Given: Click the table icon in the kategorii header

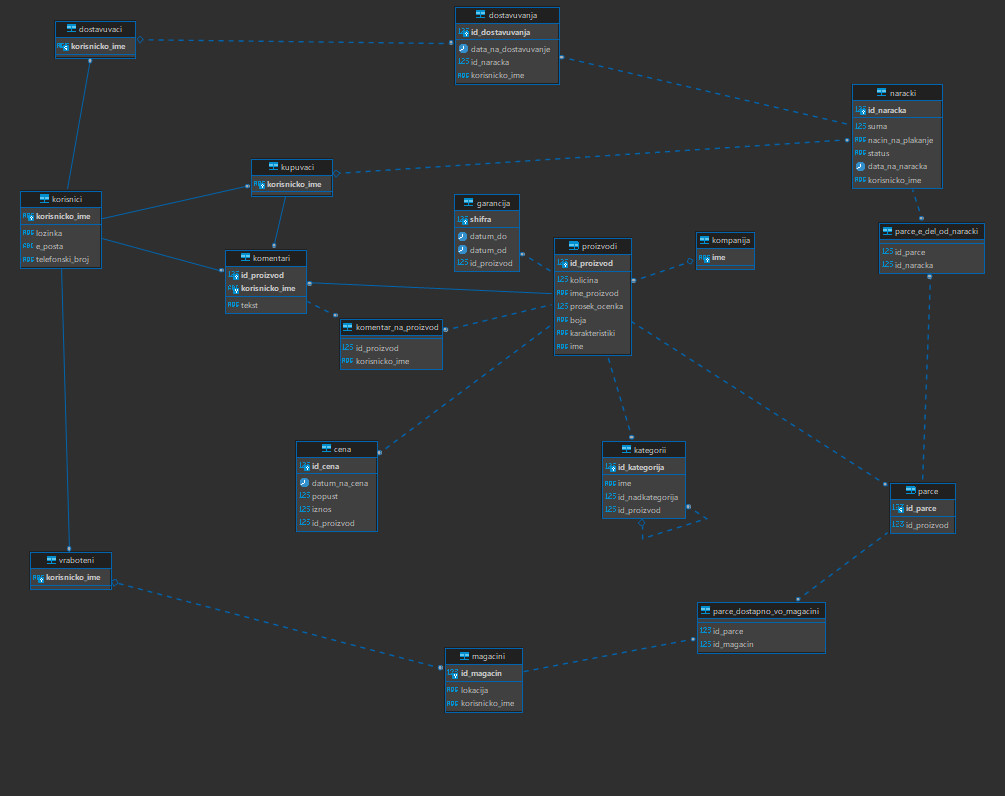Looking at the screenshot, I should (x=626, y=450).
